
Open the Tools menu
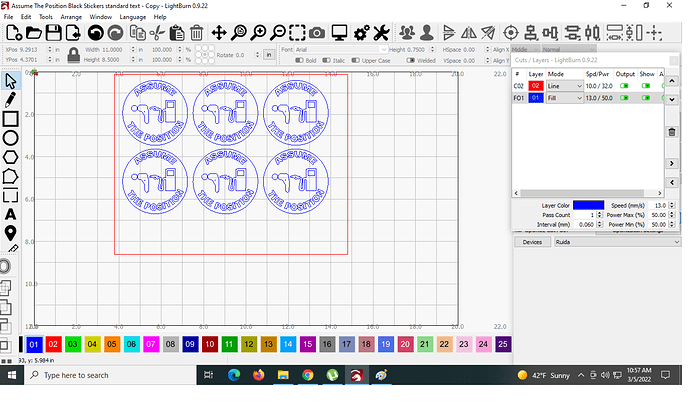pos(46,17)
